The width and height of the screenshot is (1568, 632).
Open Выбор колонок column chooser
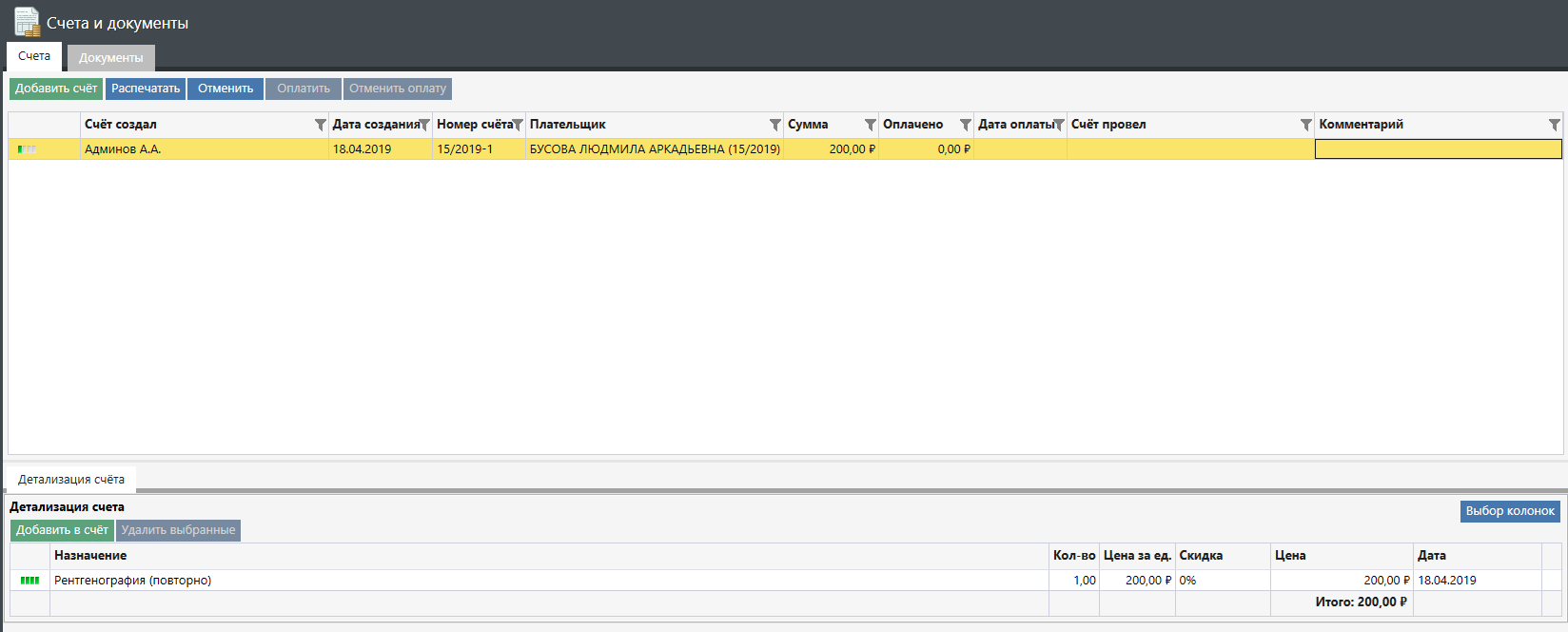(x=1510, y=511)
